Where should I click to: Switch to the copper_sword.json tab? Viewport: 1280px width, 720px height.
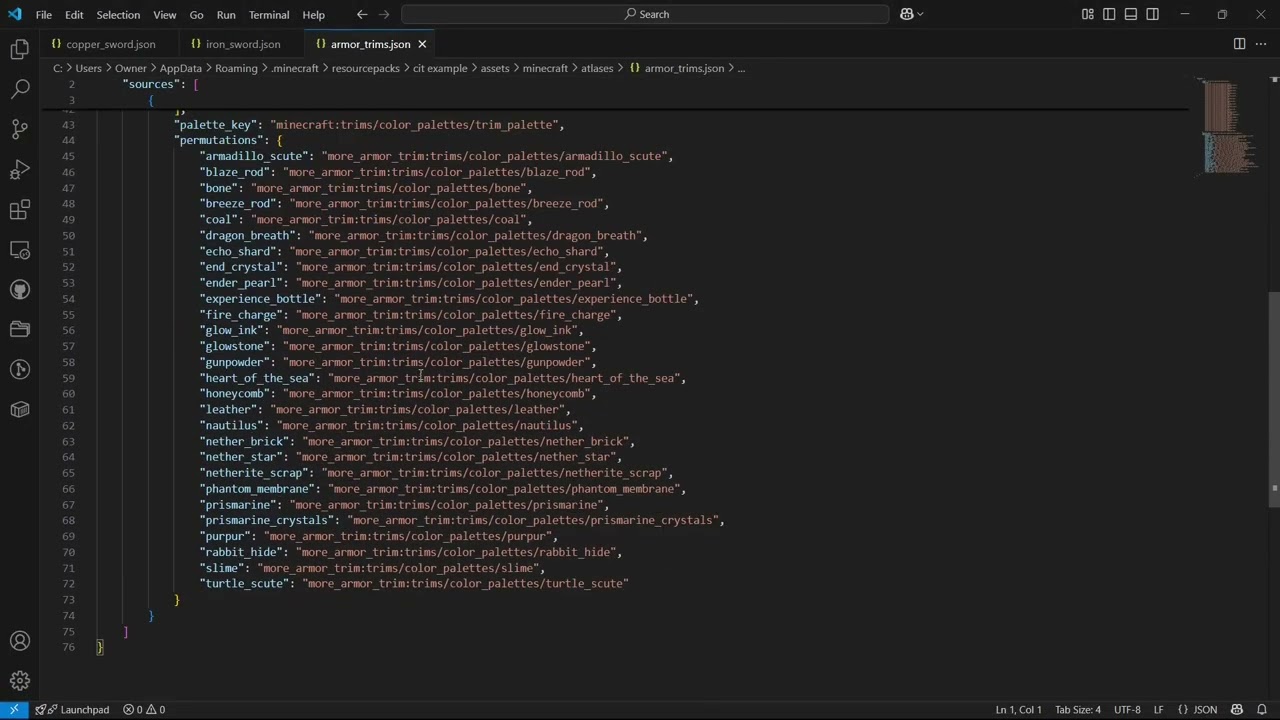(x=110, y=44)
